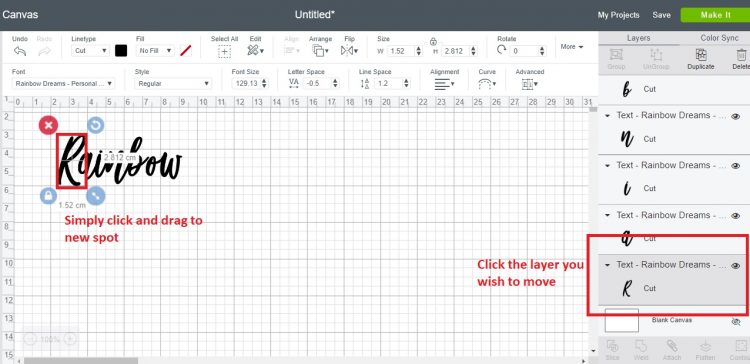Click the Rotate value field
Screen dimensions: 750x364
(x=524, y=51)
